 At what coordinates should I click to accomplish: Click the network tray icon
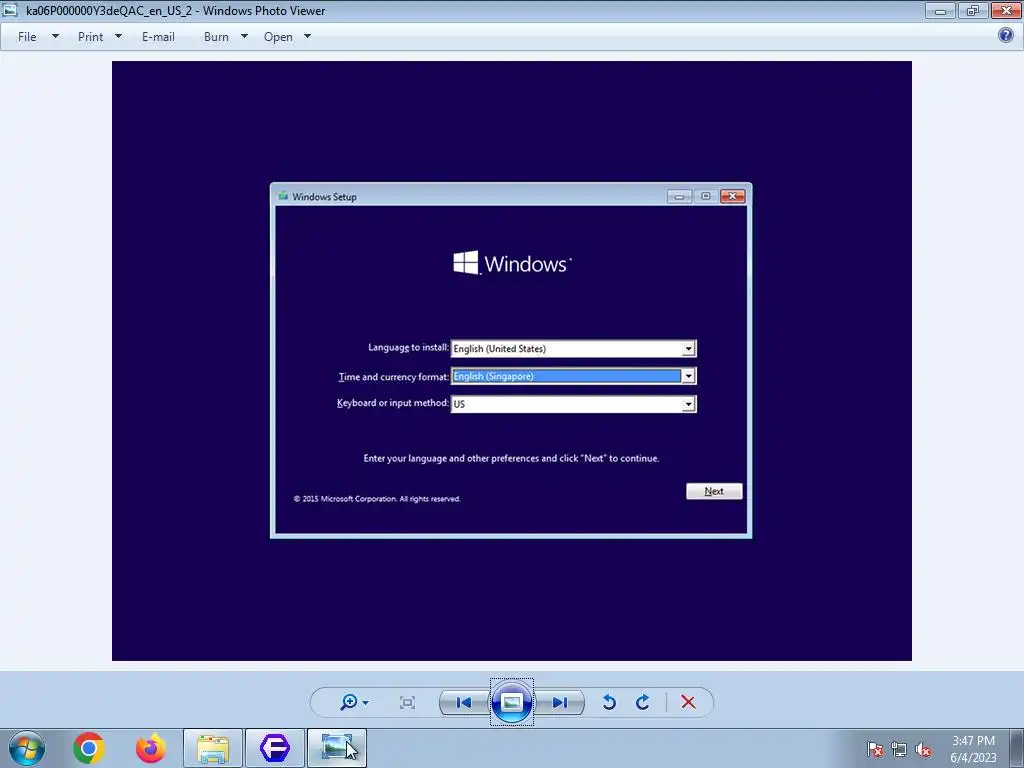pos(899,750)
